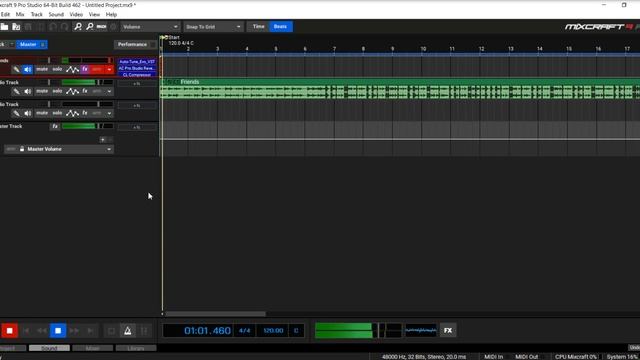Open the master FX button in transport
This screenshot has height=360, width=640.
pos(448,331)
